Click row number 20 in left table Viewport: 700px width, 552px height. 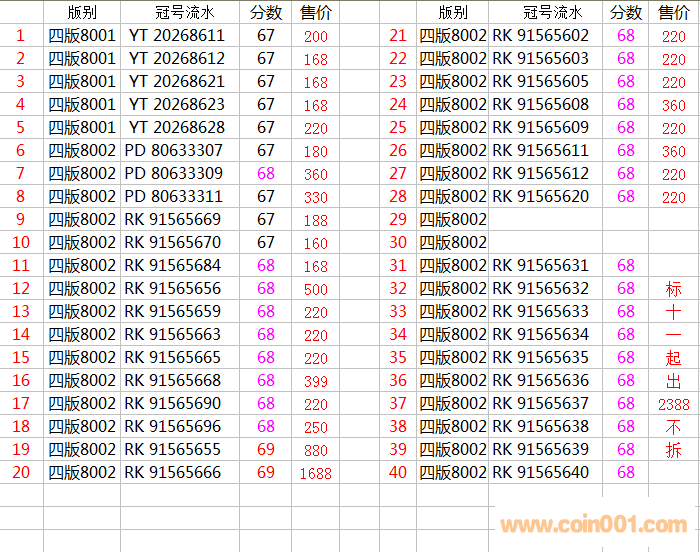click(x=21, y=473)
